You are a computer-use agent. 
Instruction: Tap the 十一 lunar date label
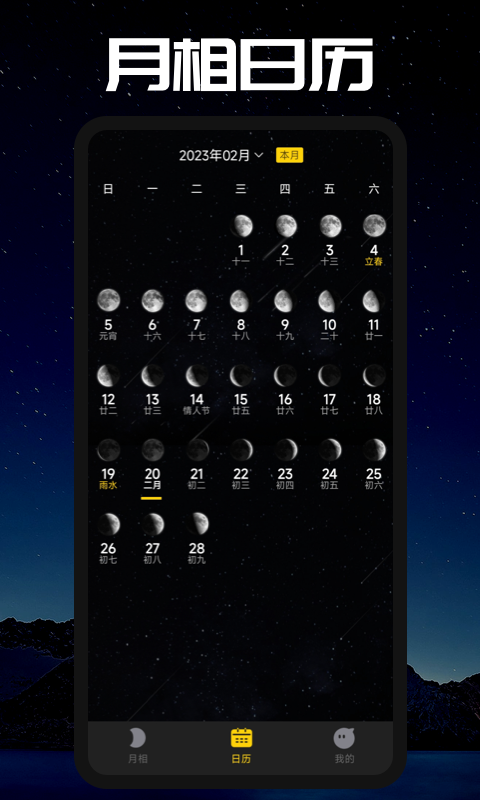pos(241,262)
